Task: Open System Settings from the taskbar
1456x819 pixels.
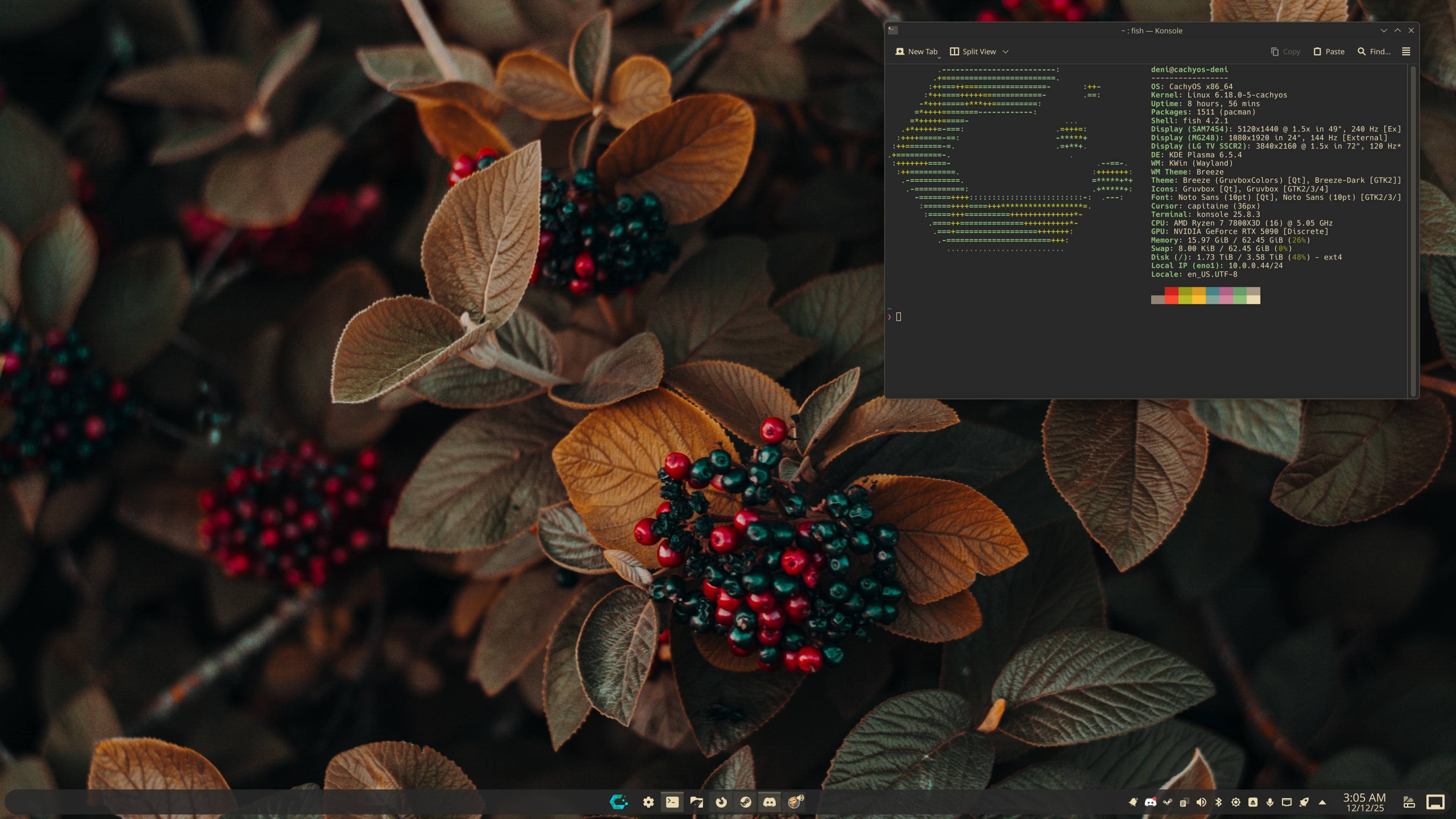Action: (648, 802)
